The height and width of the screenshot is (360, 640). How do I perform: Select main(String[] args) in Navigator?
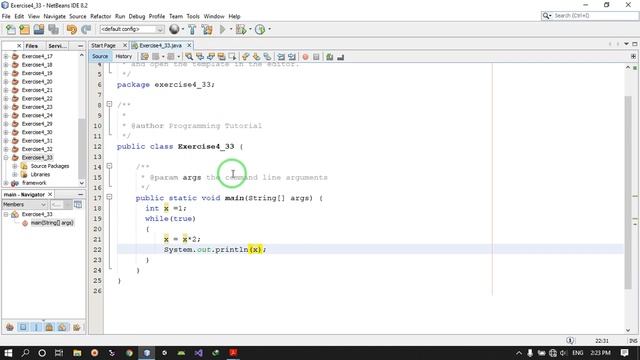[52, 223]
